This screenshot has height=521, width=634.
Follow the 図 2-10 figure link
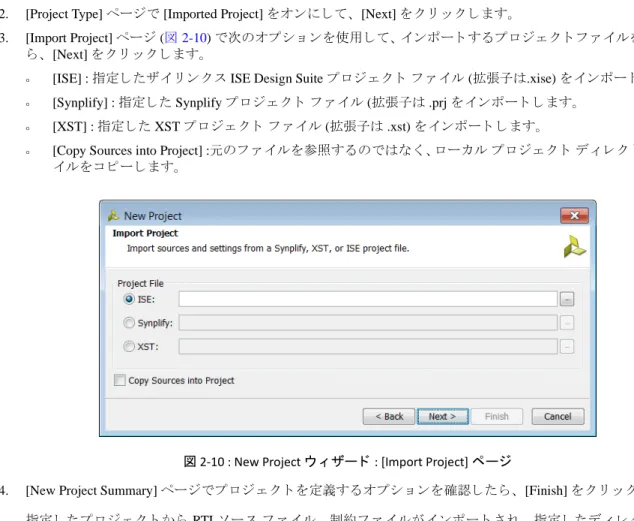coord(186,38)
